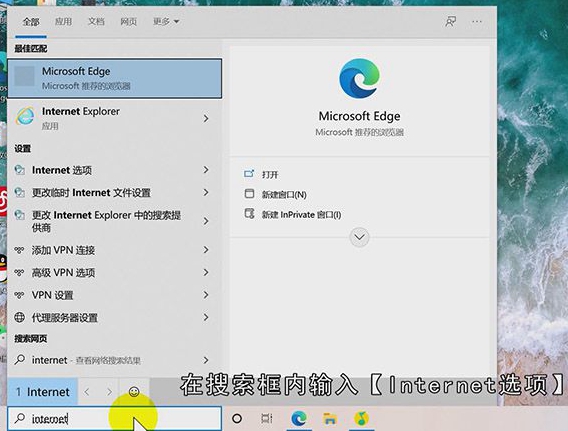Open 更改 Internet Explorer 中的搜索提供商
Screen dimensions: 568x431
[114, 221]
